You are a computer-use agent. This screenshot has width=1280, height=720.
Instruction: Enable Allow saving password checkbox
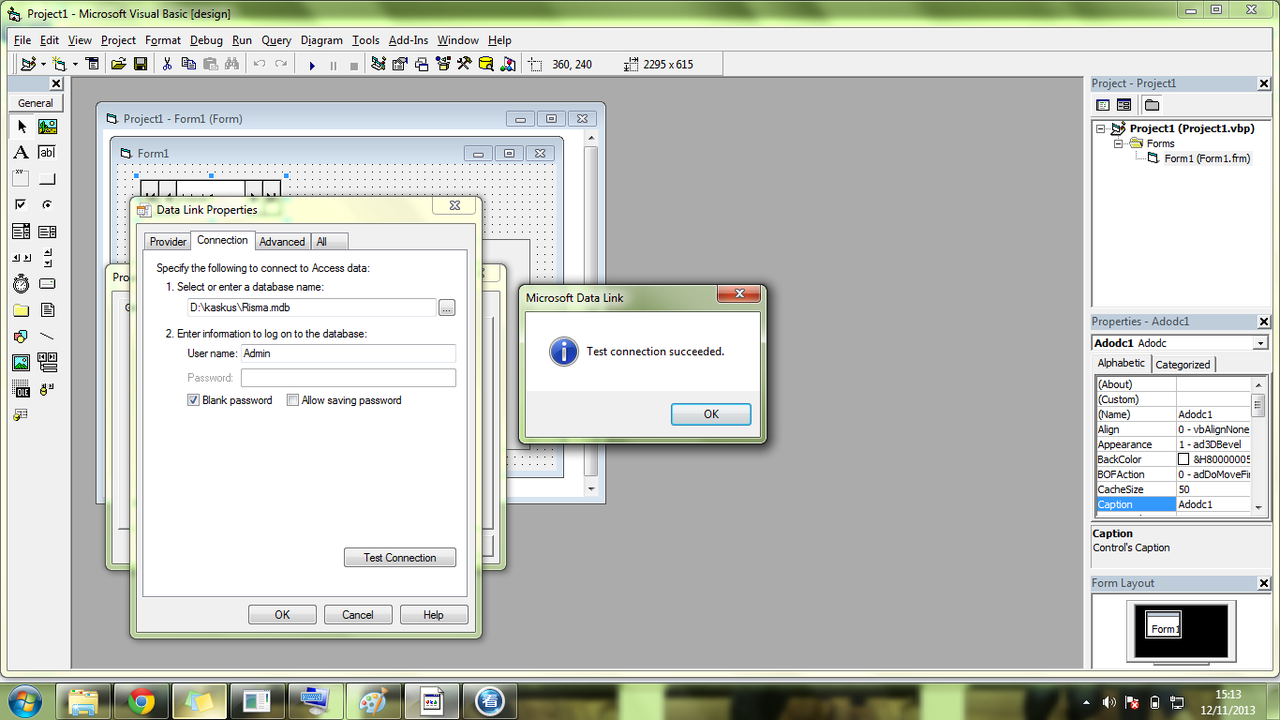[x=293, y=400]
